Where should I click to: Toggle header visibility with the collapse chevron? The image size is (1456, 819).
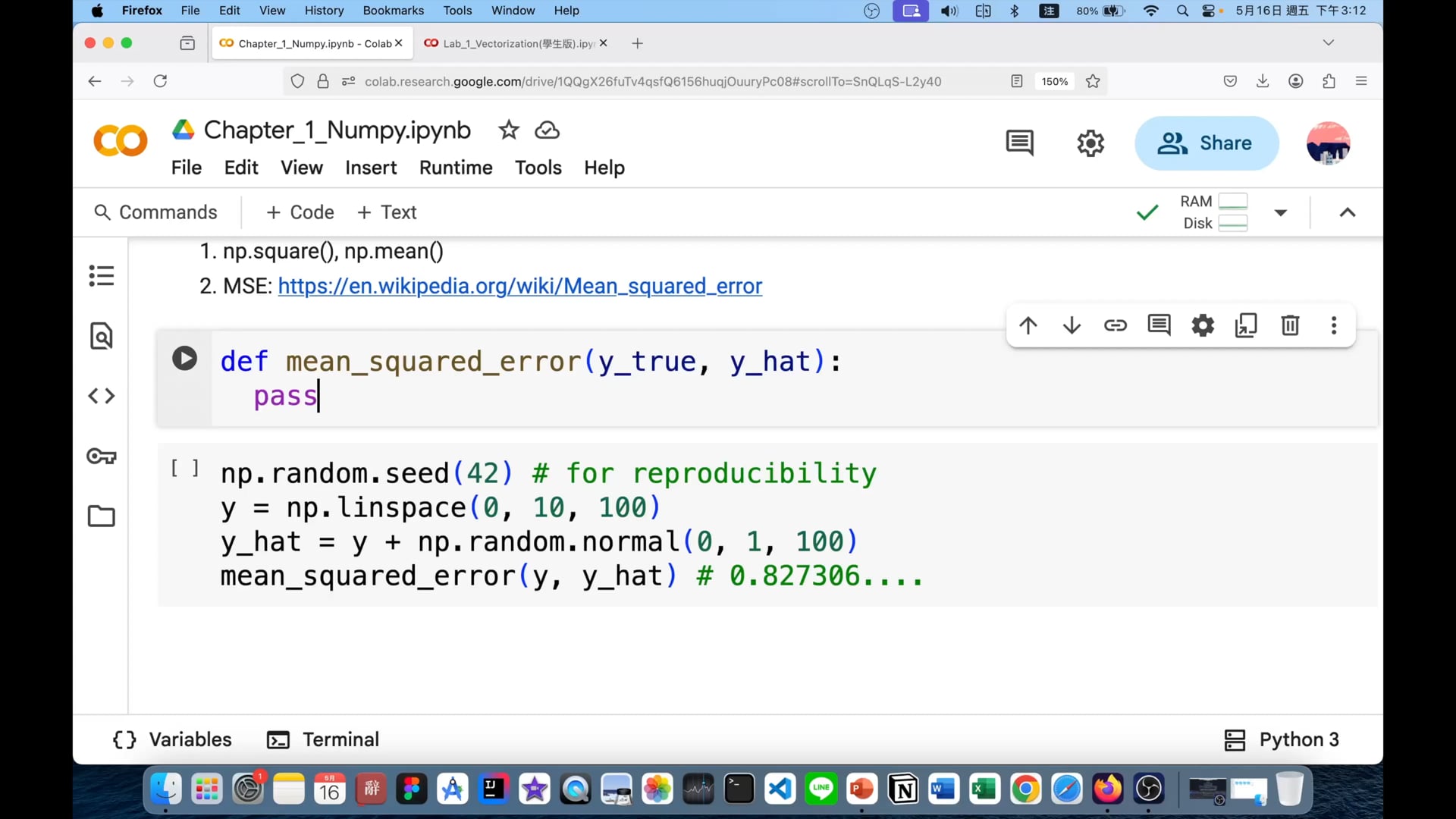point(1347,213)
